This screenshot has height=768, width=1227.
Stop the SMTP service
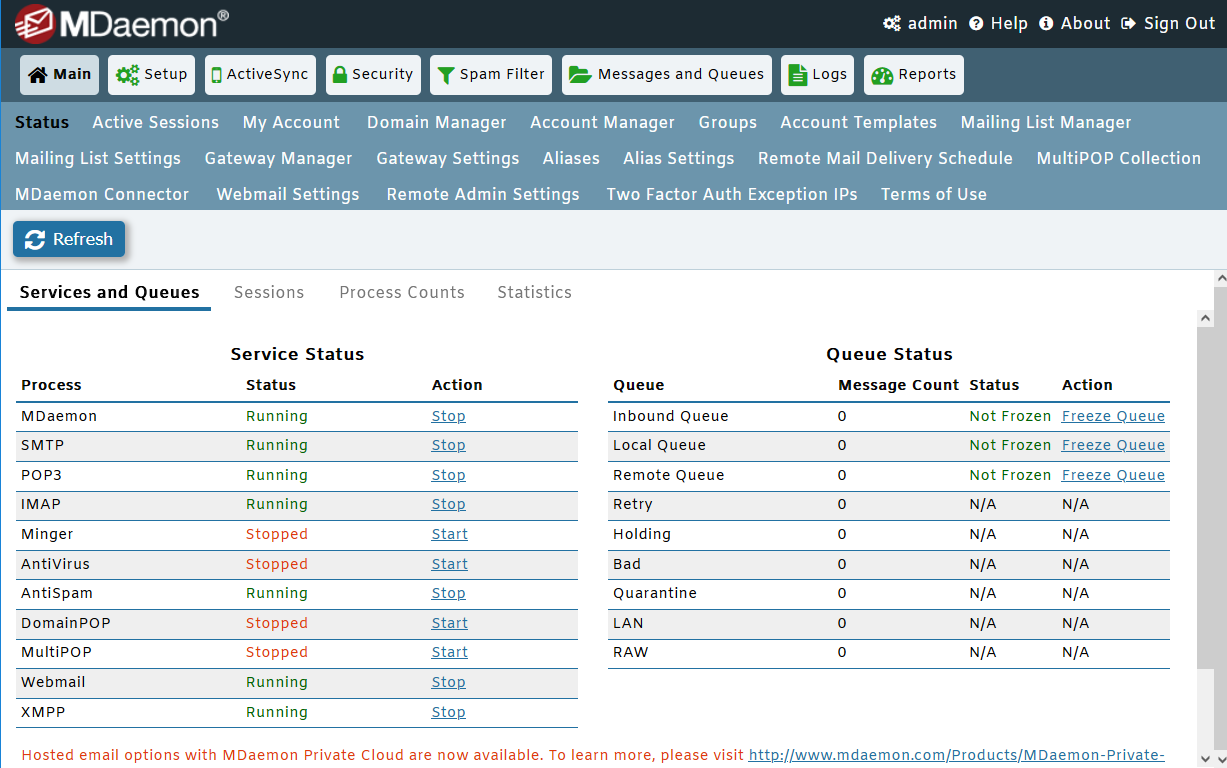tap(448, 444)
